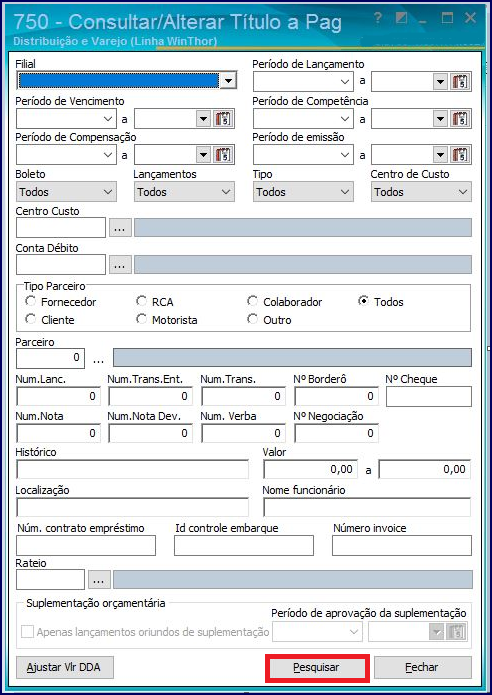Focus the Num.Trans.Ent. field
The height and width of the screenshot is (695, 492).
[150, 396]
